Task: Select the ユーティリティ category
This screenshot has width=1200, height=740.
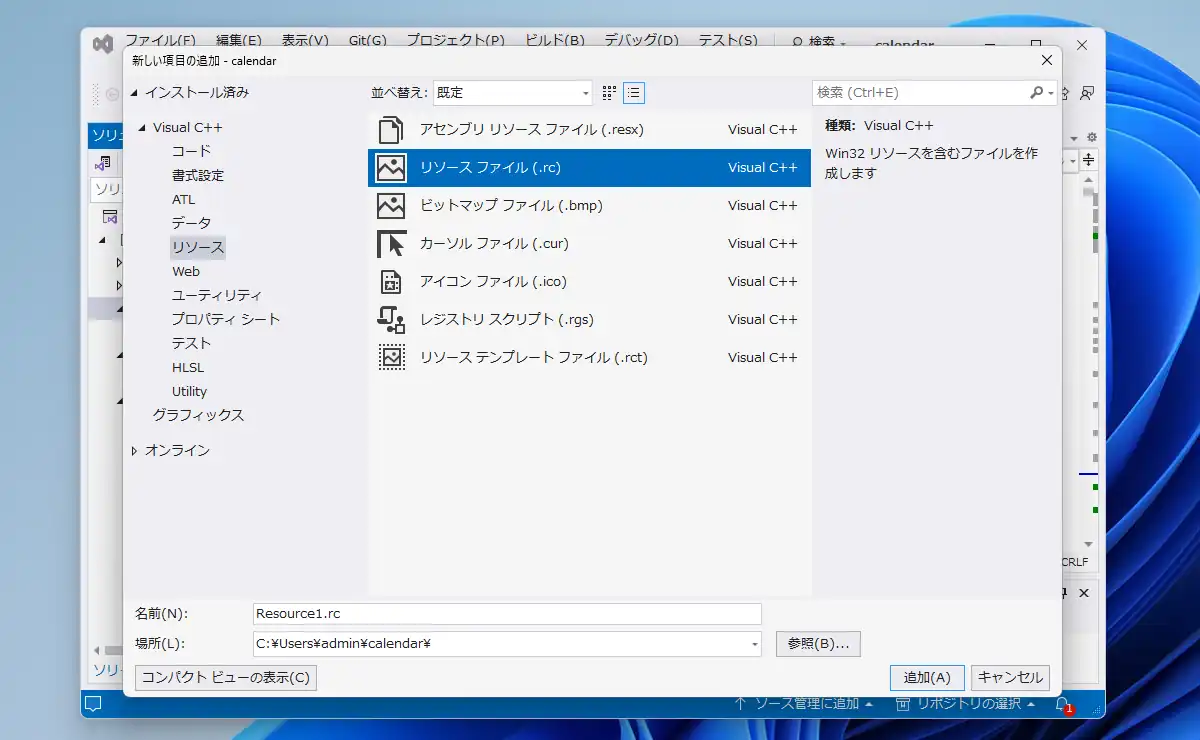Action: click(217, 295)
